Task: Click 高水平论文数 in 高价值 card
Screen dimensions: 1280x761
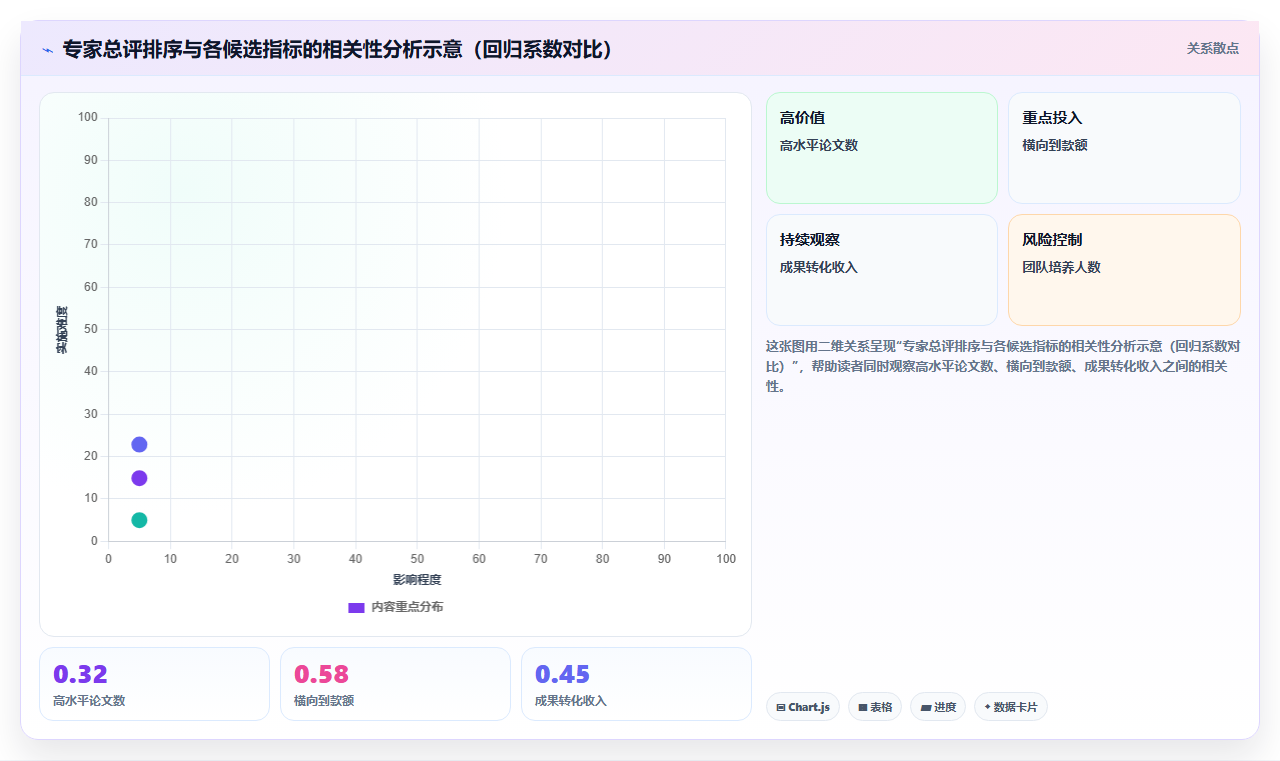Action: [819, 145]
